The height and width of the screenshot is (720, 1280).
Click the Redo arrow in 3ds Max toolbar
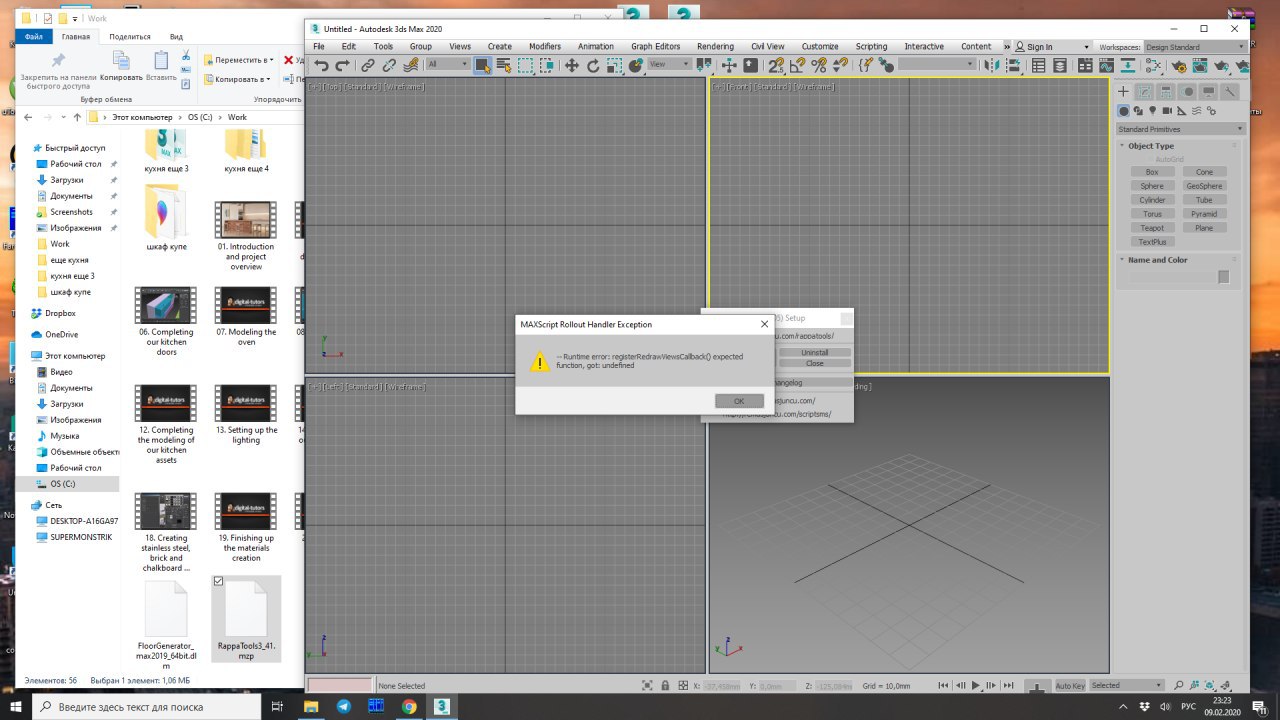point(342,65)
